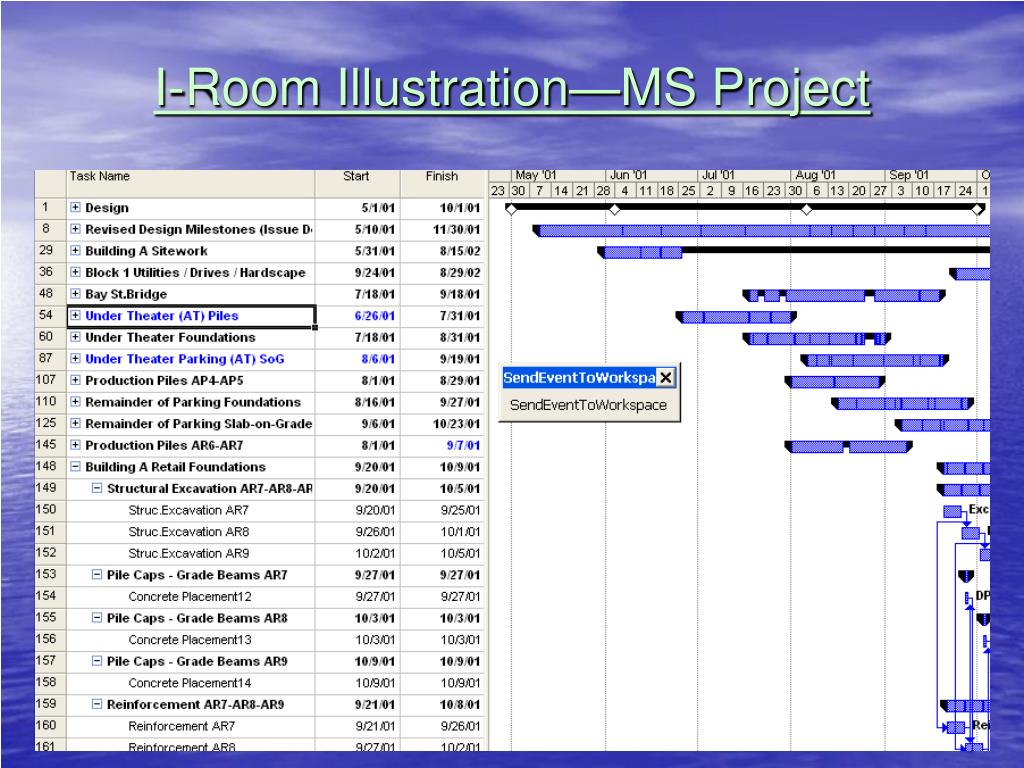
Task: Collapse Pile Caps - Grade Beams AR7
Action: click(97, 574)
